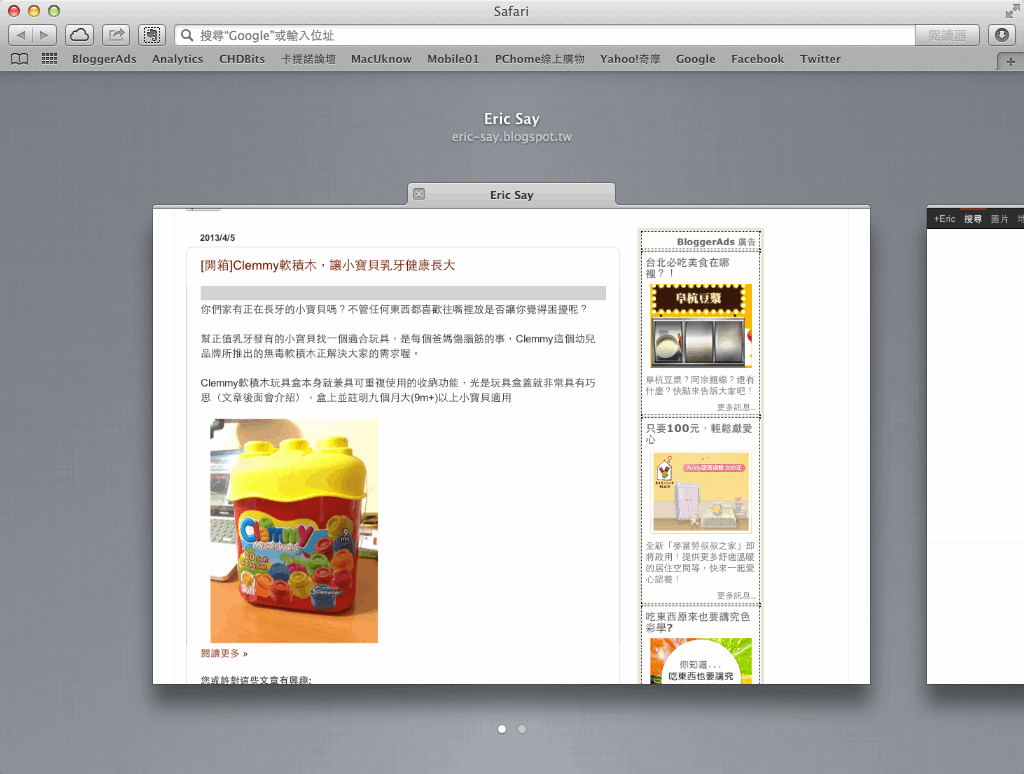Click the 台北必吃美食在哪裡 ad title
This screenshot has width=1024, height=774.
click(688, 268)
